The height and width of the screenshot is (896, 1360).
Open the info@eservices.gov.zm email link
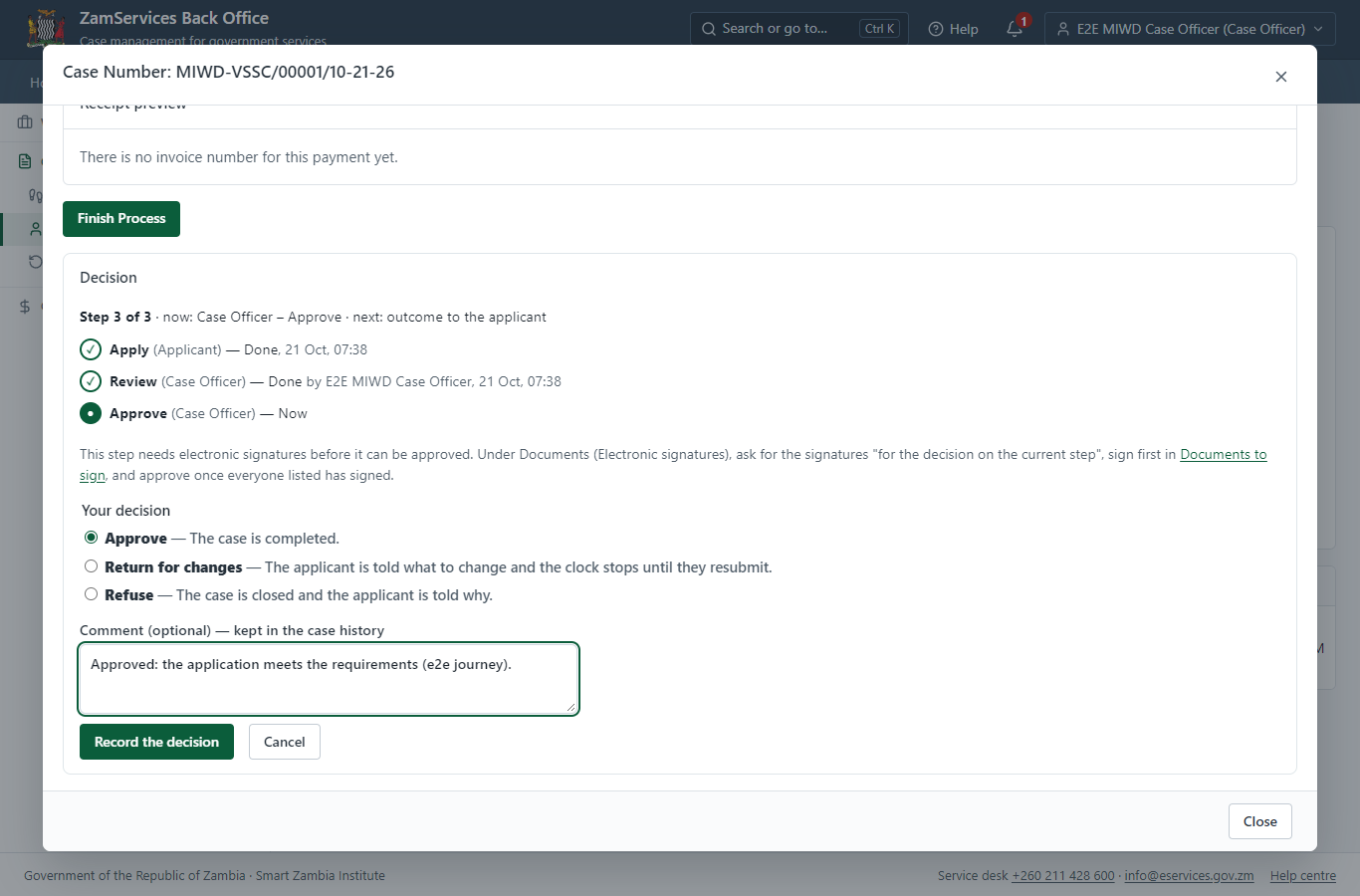pos(1189,876)
